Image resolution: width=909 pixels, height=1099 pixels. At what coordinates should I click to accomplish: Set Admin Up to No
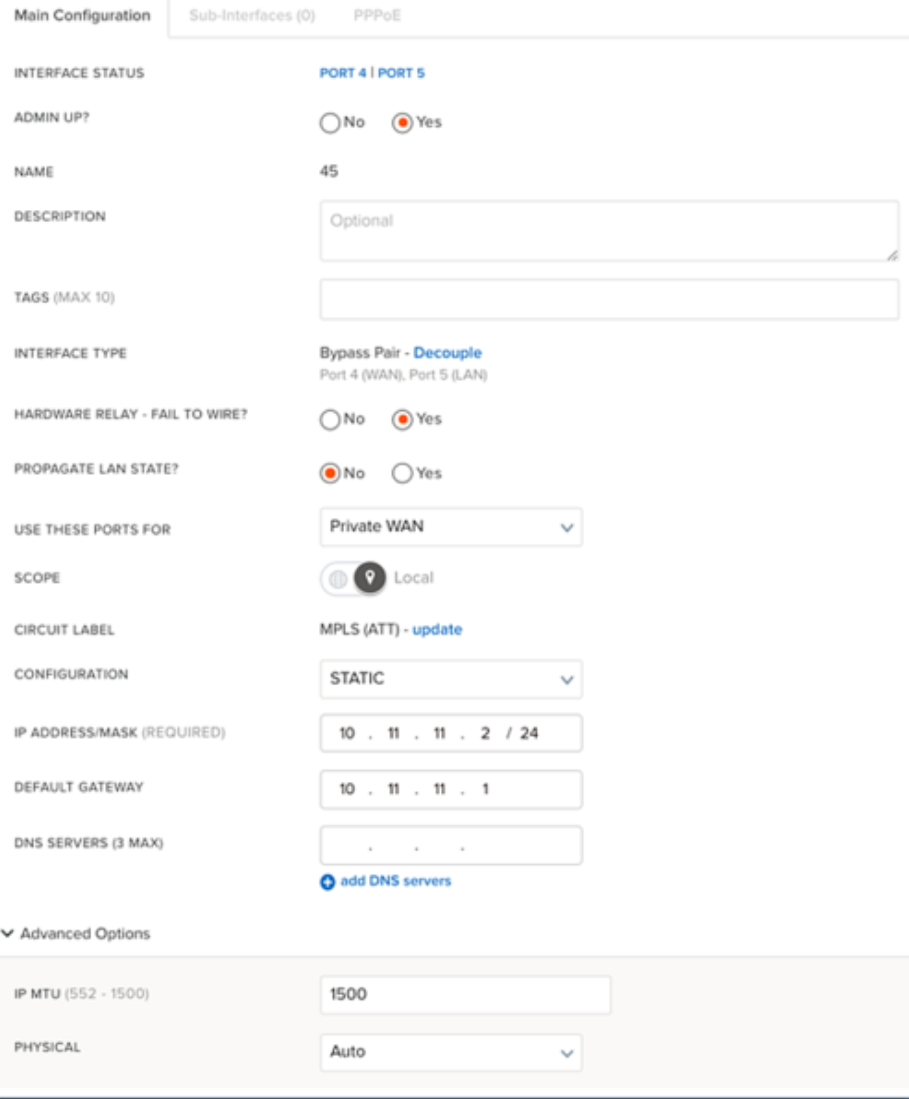330,123
